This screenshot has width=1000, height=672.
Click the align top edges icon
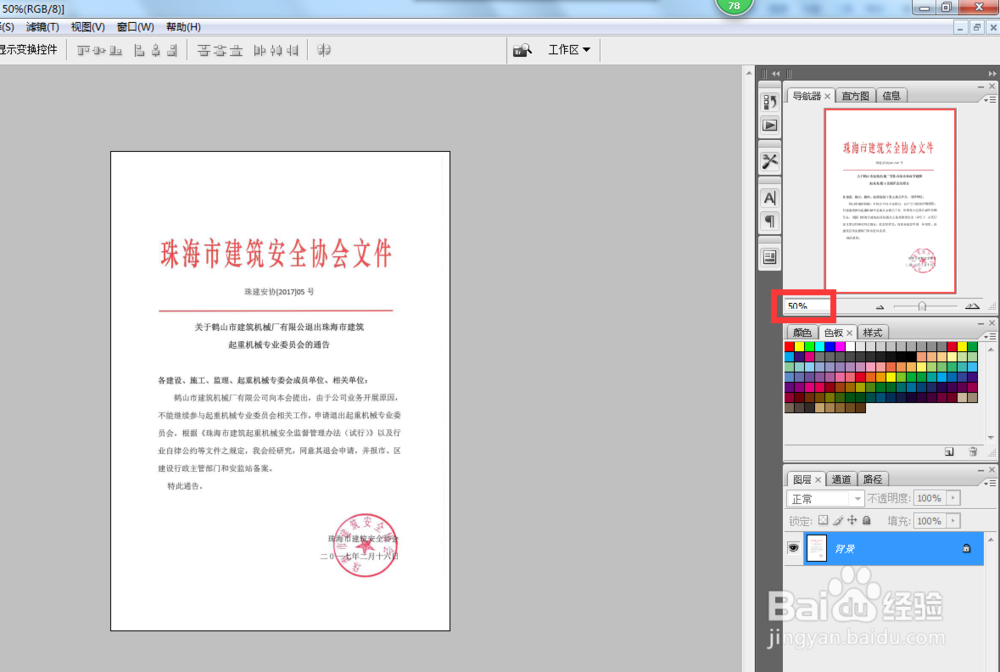[x=84, y=50]
